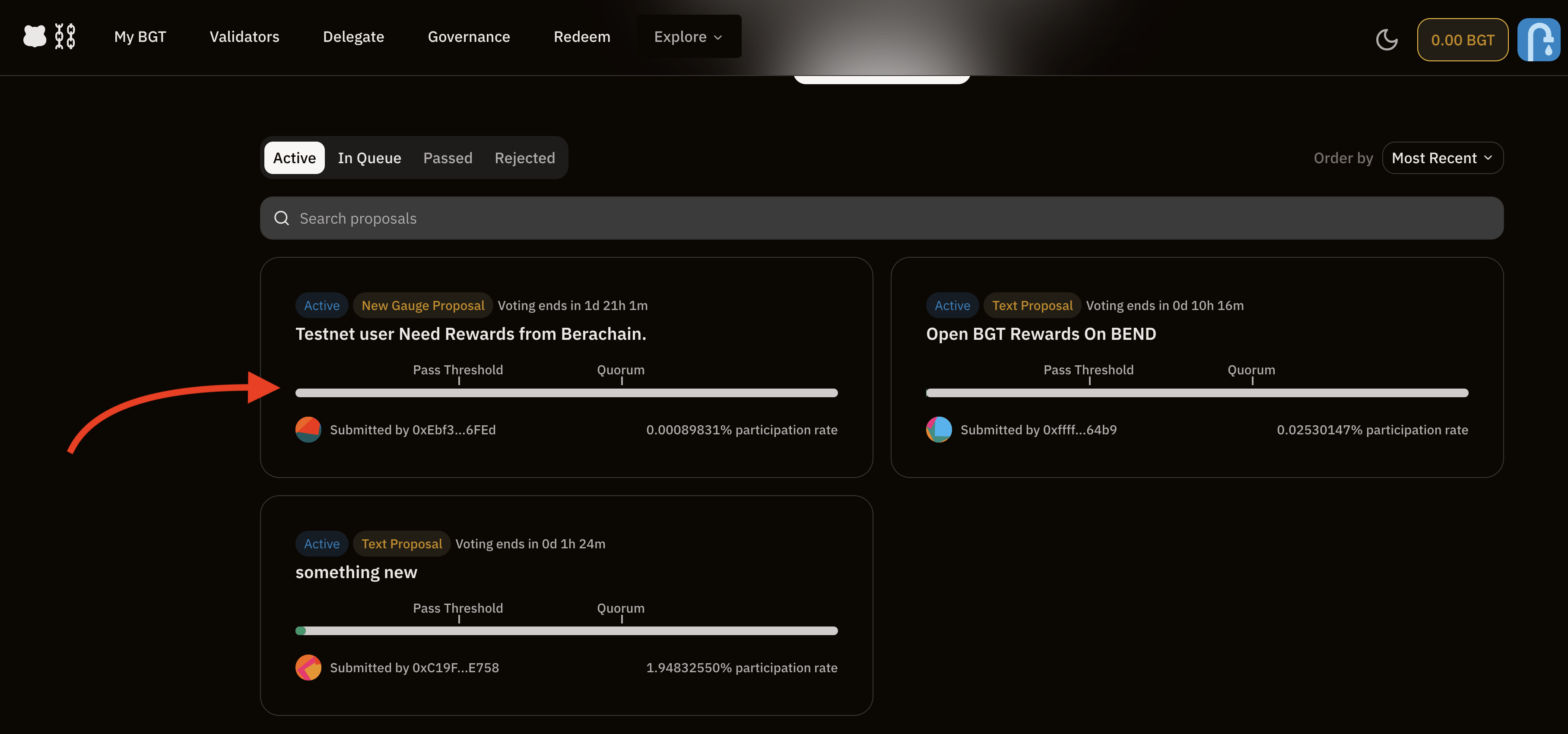
Task: Open the 'Open BGT Rewards On BEND' proposal
Action: tap(1041, 334)
